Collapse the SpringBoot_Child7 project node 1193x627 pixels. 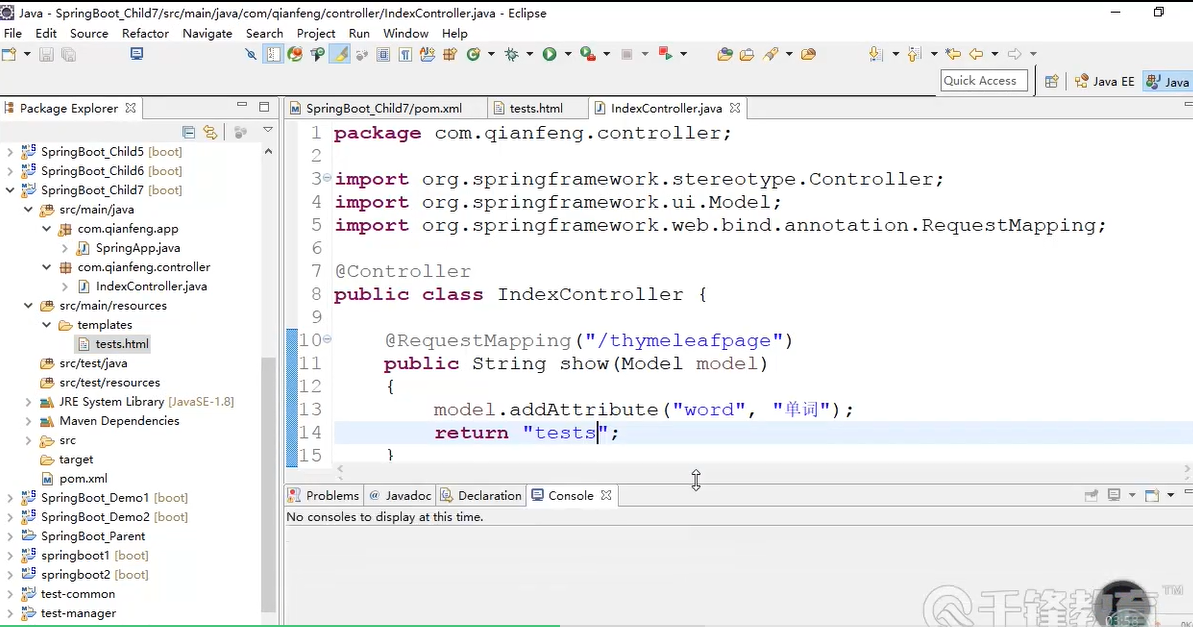click(10, 190)
